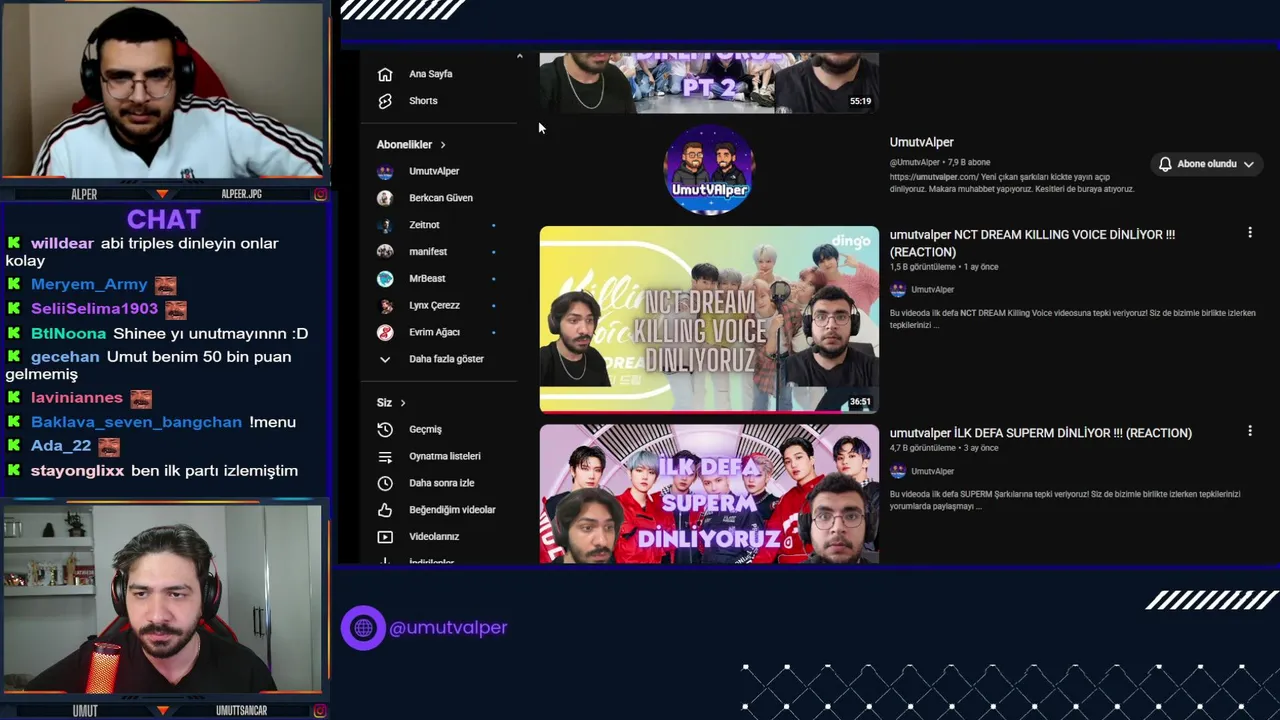The height and width of the screenshot is (720, 1280).
Task: Select Evrim Ağacı channel avatar
Action: pos(385,332)
